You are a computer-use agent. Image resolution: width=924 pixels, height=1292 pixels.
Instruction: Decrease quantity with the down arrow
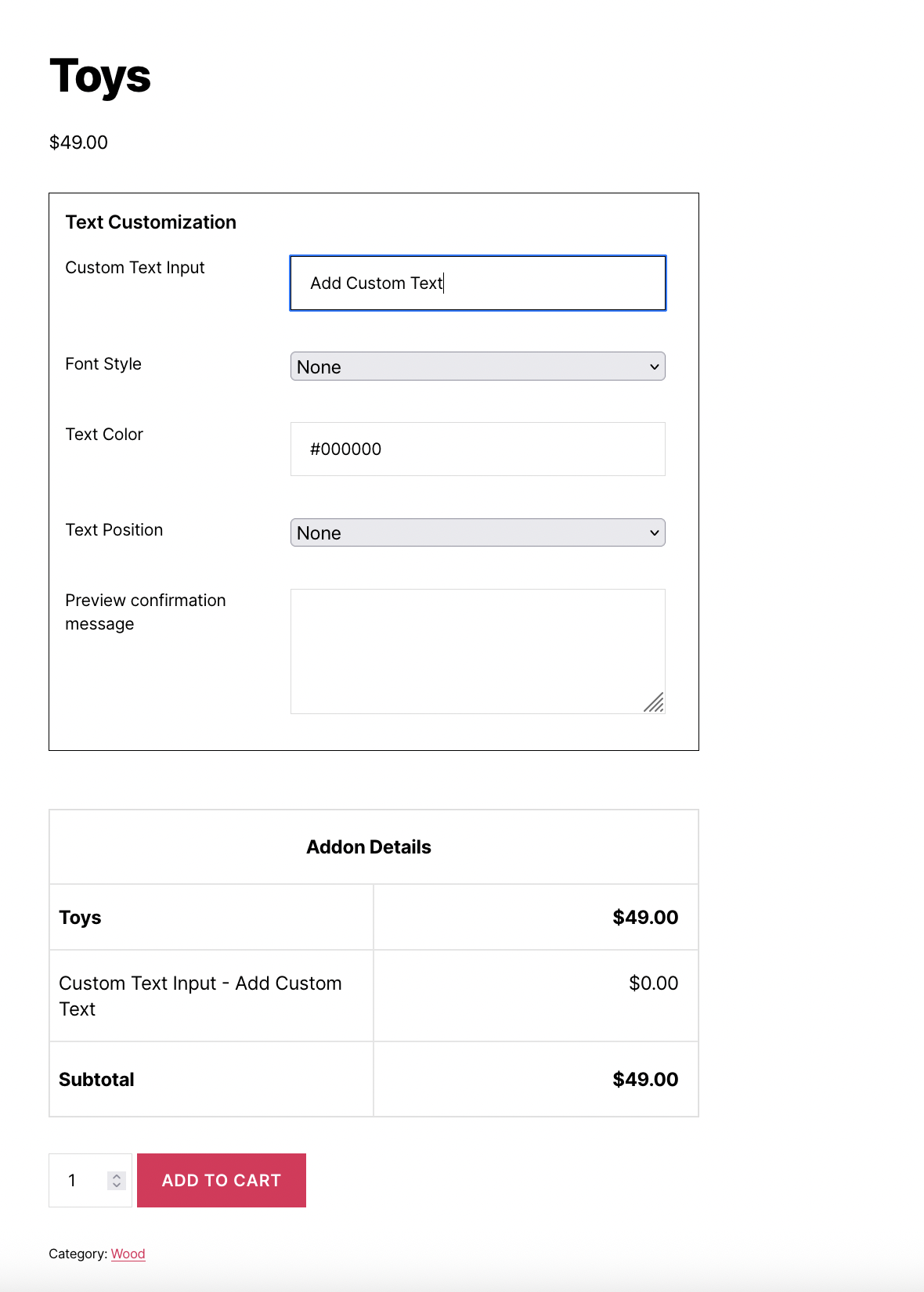pyautogui.click(x=117, y=1186)
